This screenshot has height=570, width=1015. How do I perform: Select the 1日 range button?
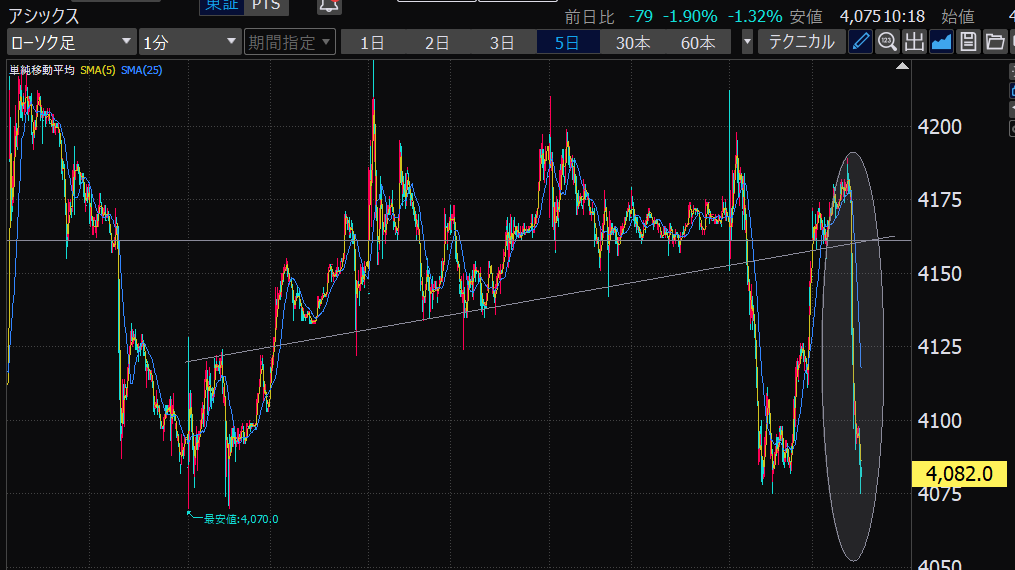coord(372,42)
